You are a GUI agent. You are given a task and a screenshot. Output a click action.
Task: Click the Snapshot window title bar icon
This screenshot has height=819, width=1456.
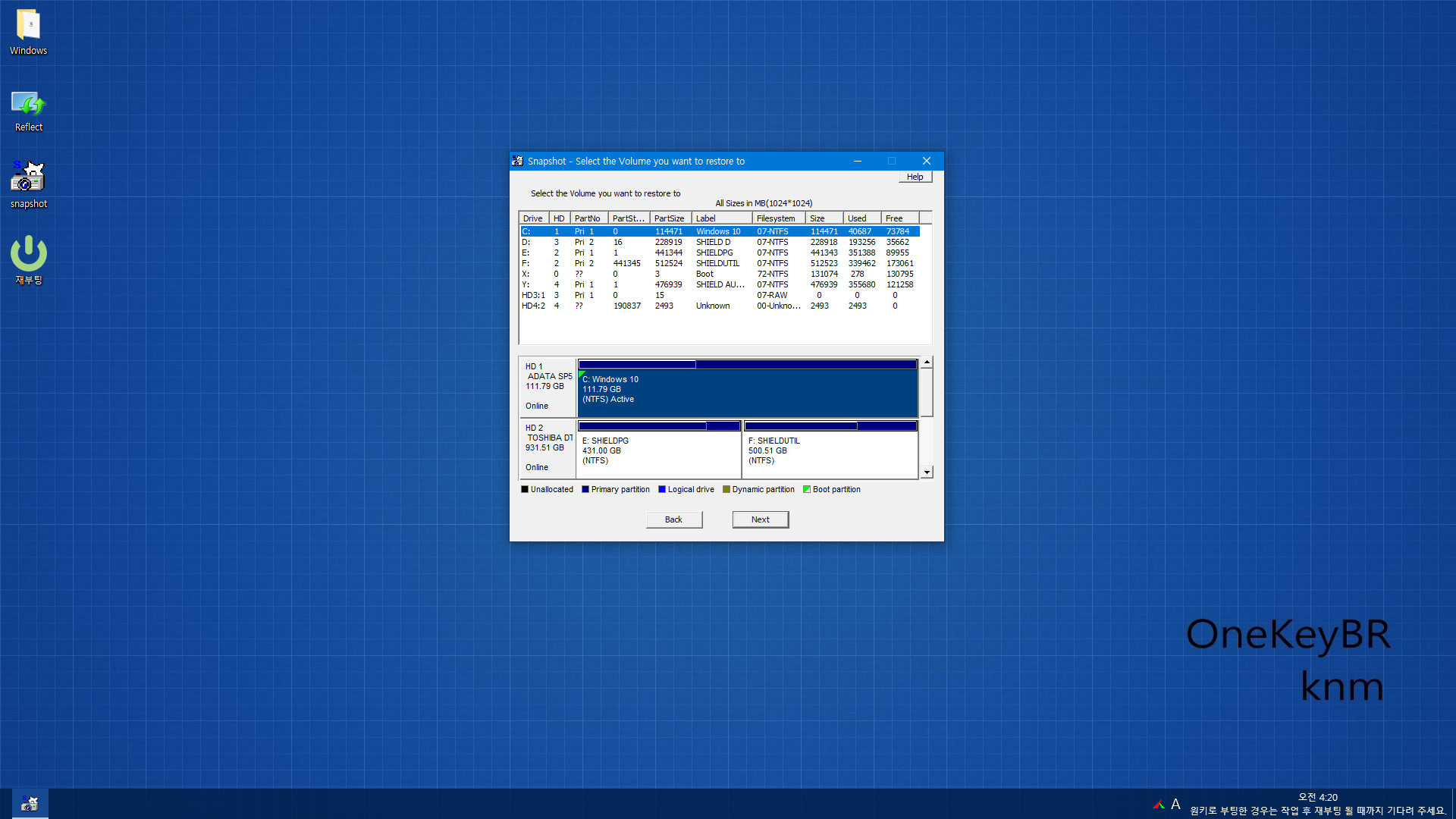click(517, 161)
